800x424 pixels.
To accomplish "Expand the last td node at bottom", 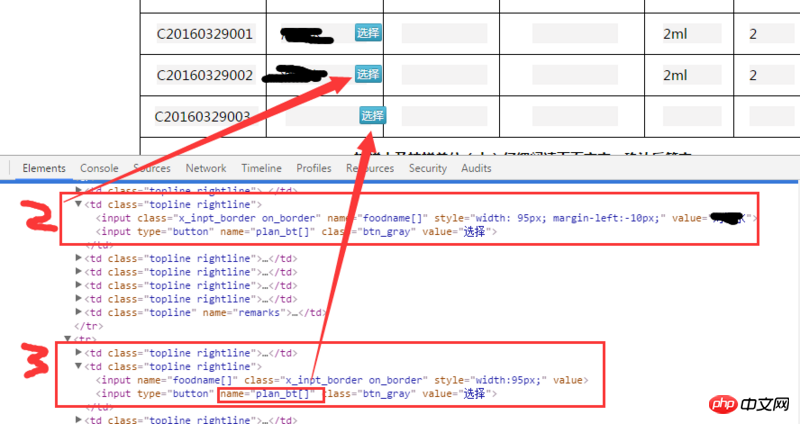I will coord(79,420).
